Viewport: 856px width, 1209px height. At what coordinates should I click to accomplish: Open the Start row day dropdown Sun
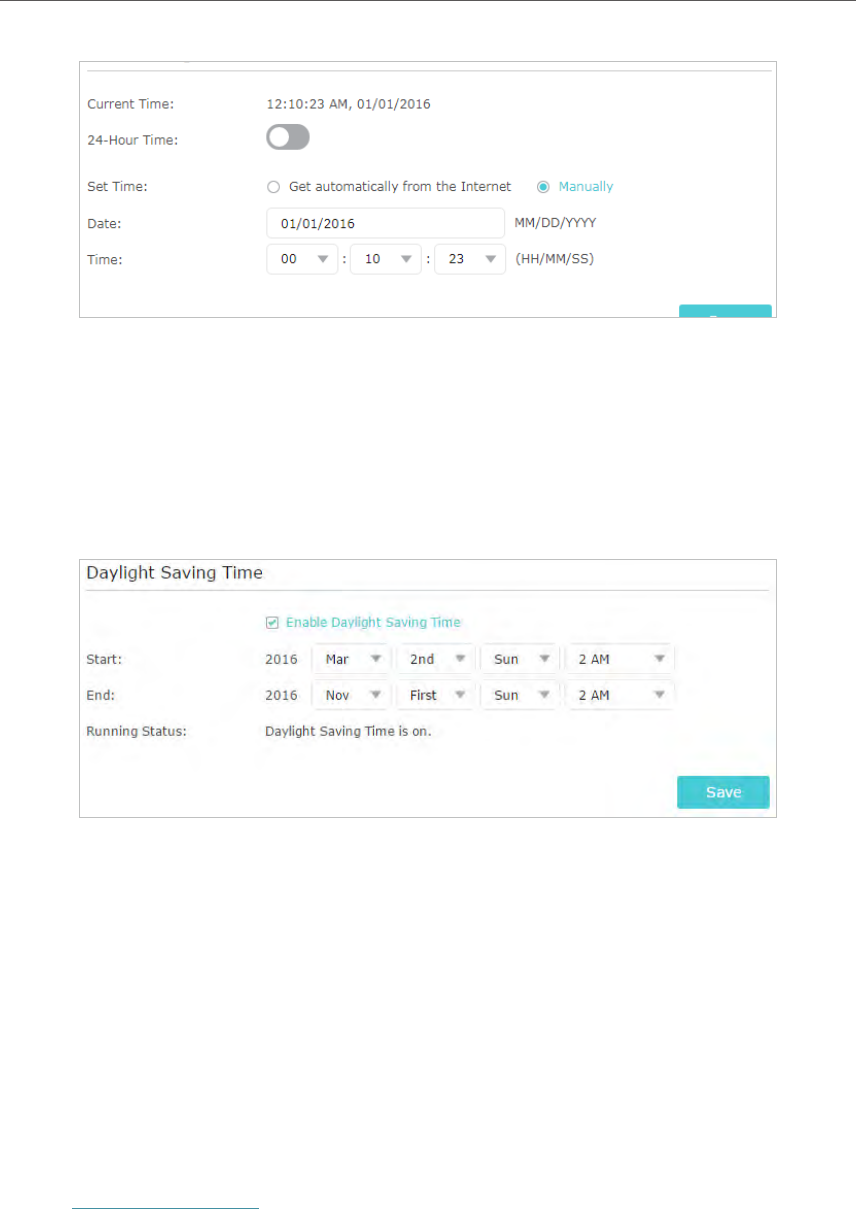coord(519,659)
